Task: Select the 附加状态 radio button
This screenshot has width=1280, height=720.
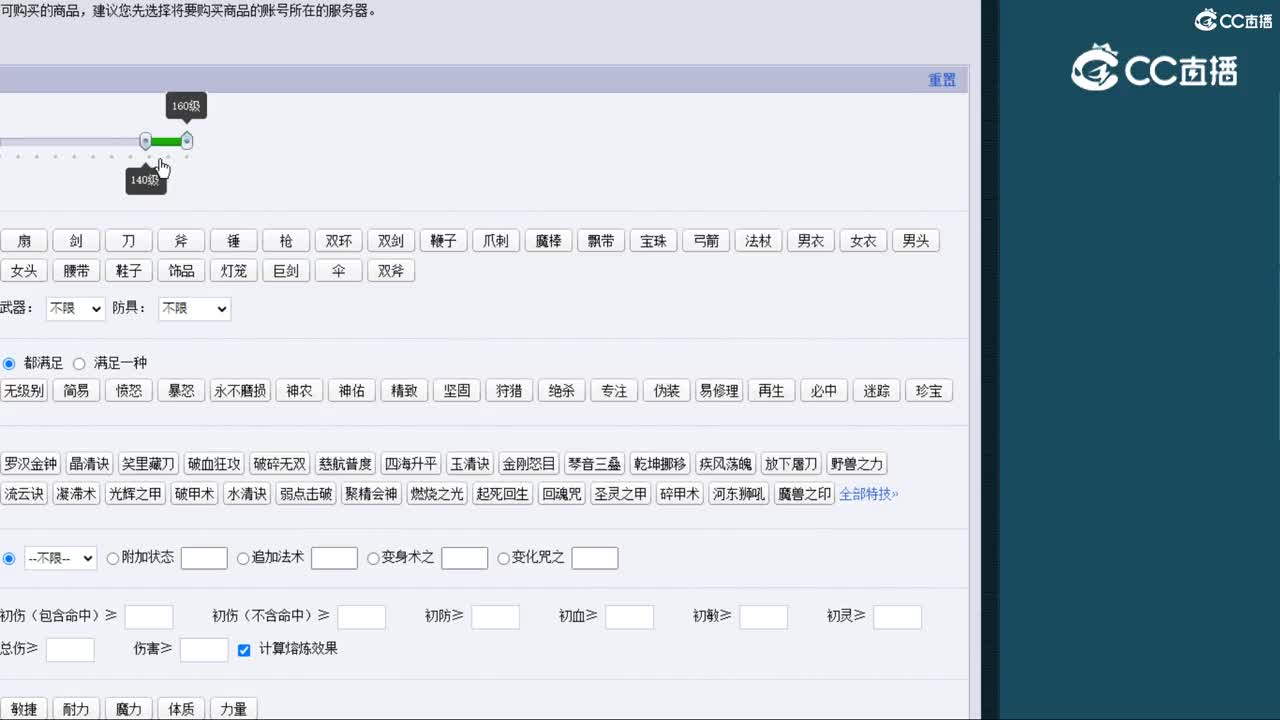Action: [112, 558]
